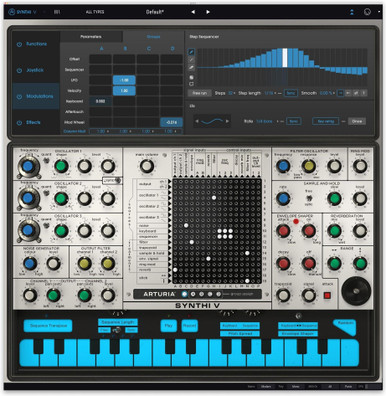Screen dimensions: 386x396
Task: Click the sequencer Play button
Action: (169, 326)
